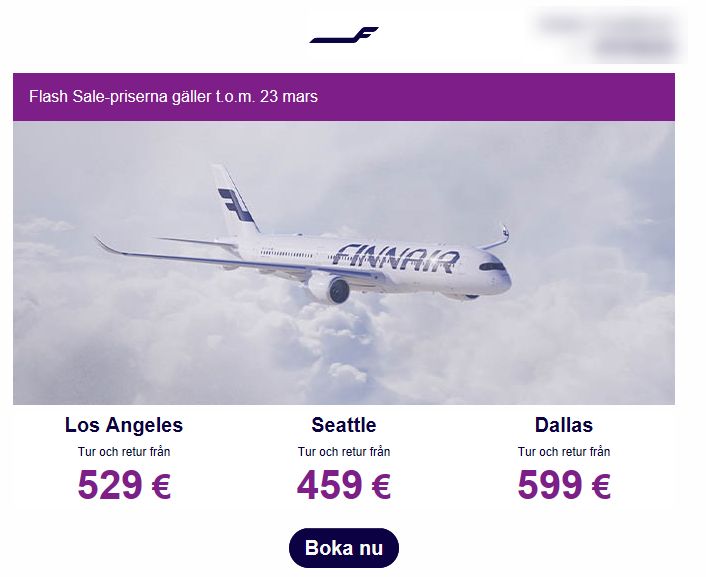Click the Finnair F logo on the airplane tail
The image size is (706, 577).
(235, 205)
